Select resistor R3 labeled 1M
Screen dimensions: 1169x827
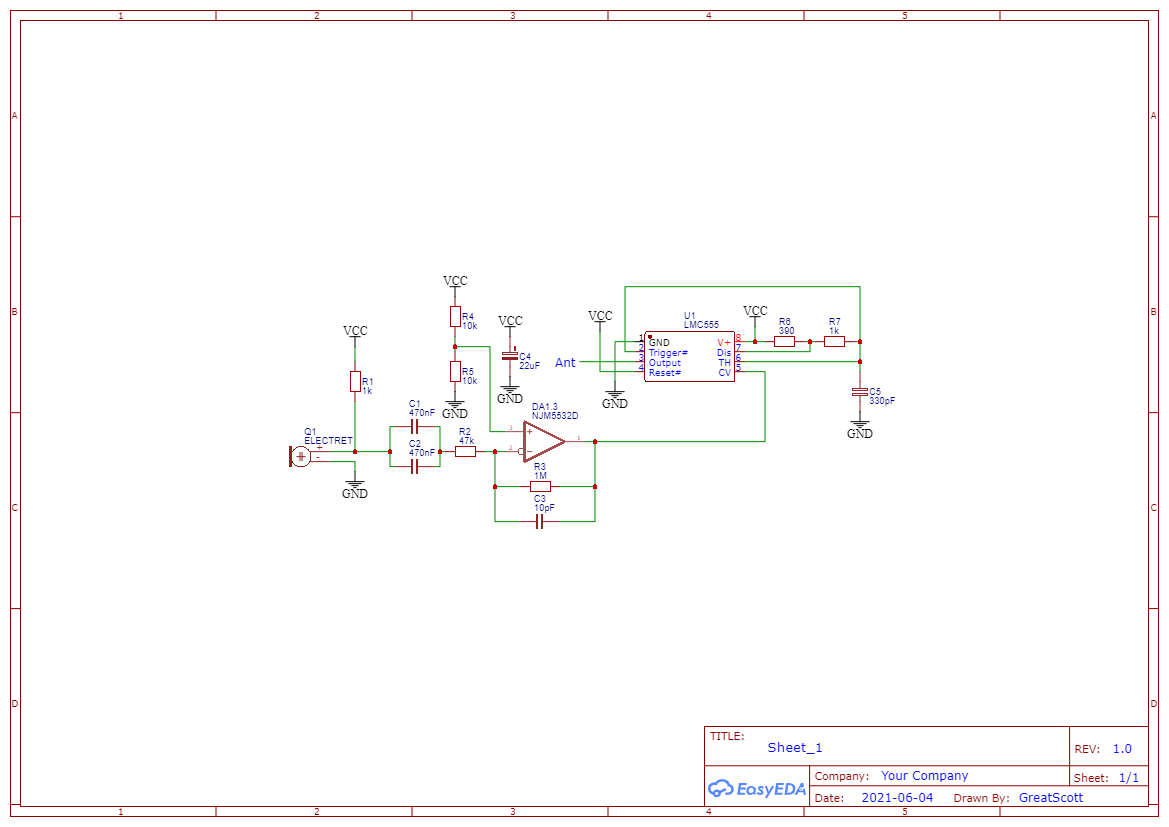(540, 484)
